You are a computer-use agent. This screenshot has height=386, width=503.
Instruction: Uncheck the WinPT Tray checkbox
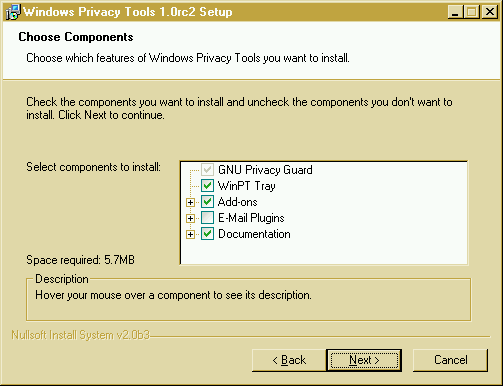point(207,185)
